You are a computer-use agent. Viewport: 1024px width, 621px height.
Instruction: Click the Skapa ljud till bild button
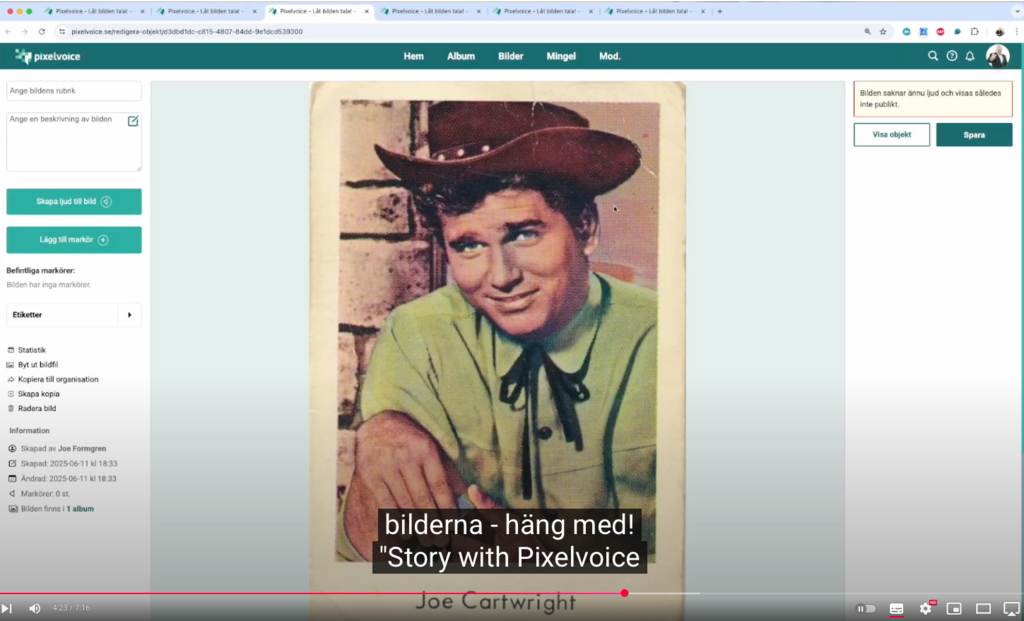(x=74, y=201)
